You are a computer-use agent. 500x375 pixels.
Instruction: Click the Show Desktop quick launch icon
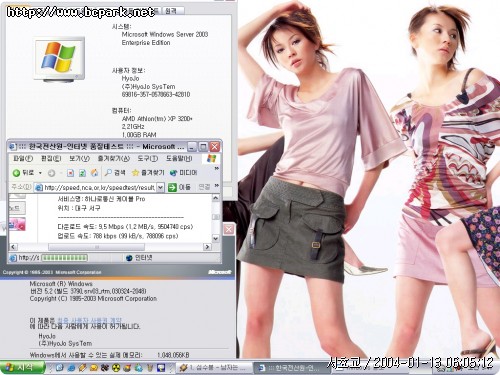60,368
